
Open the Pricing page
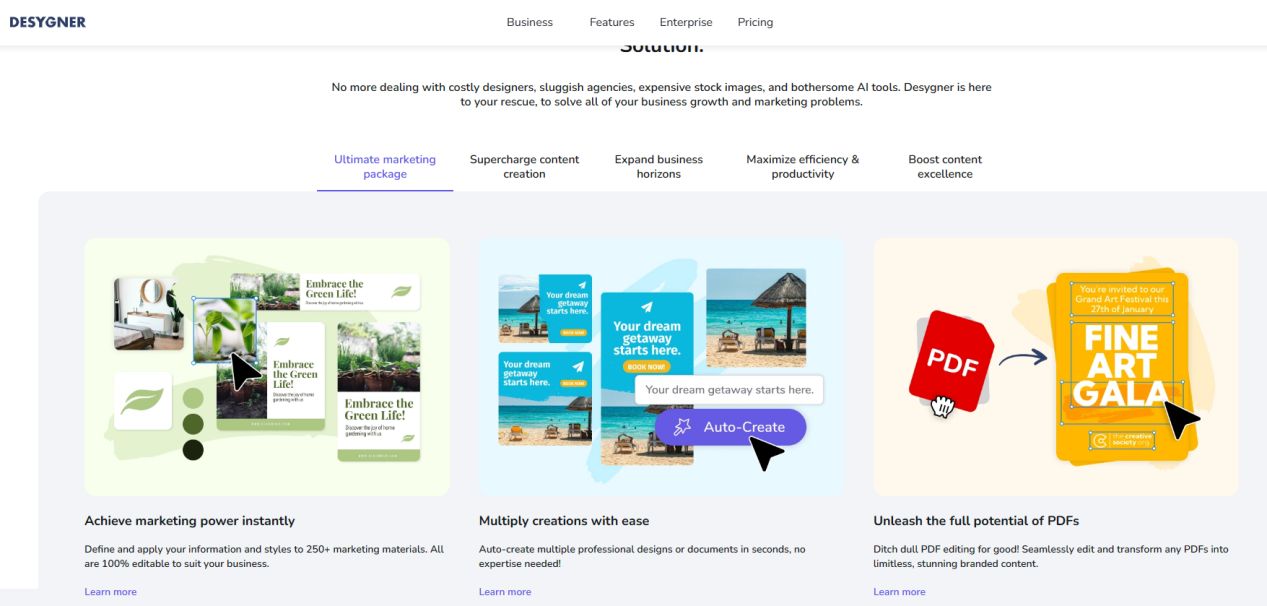coord(755,22)
